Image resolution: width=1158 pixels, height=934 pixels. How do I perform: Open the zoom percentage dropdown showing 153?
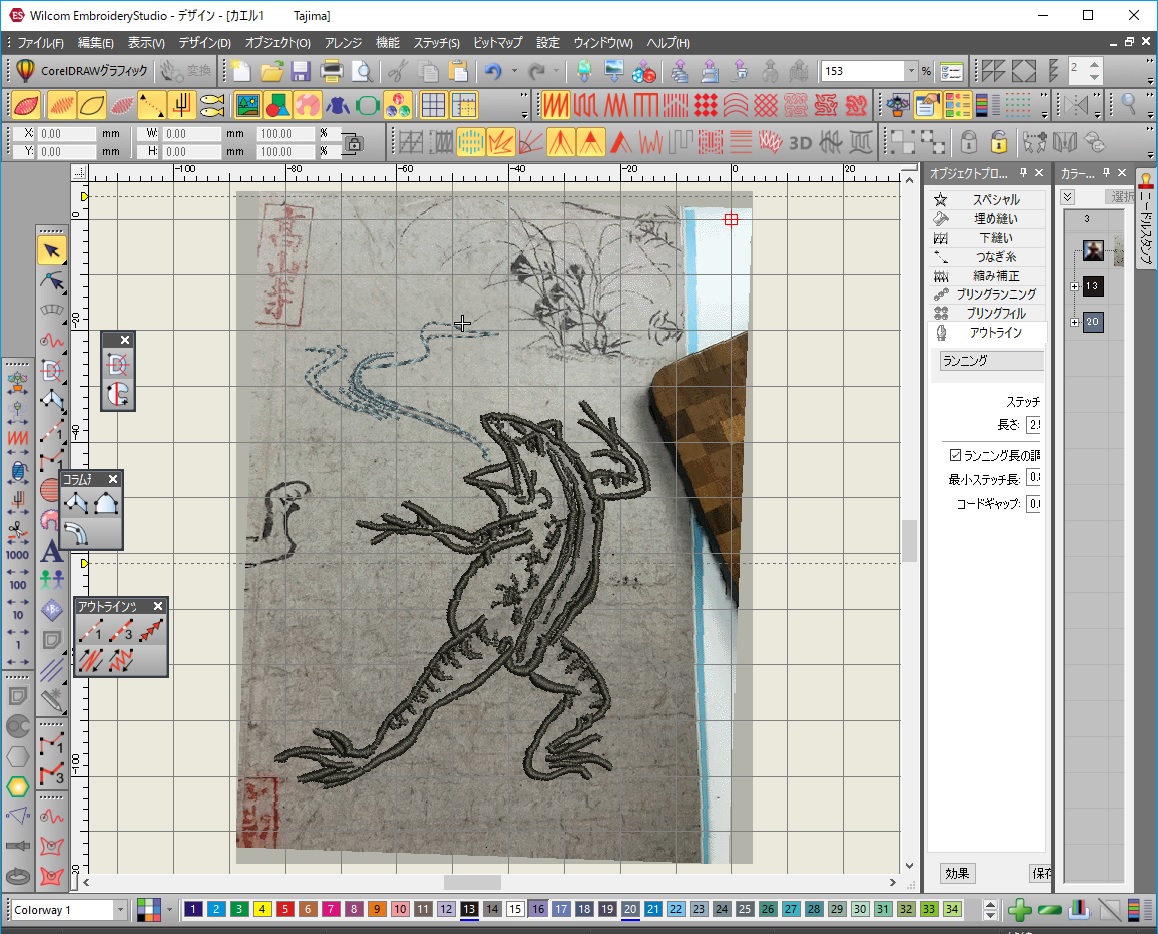point(911,71)
